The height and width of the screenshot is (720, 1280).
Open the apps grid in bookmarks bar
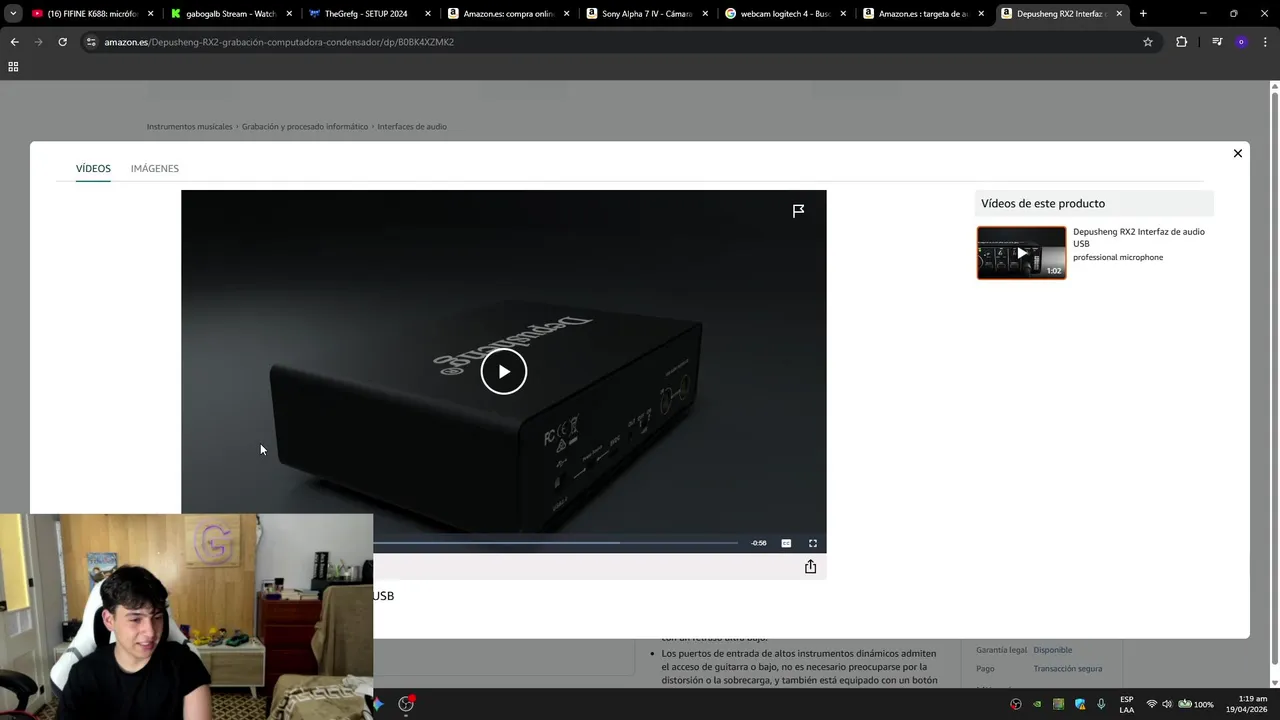pos(13,67)
